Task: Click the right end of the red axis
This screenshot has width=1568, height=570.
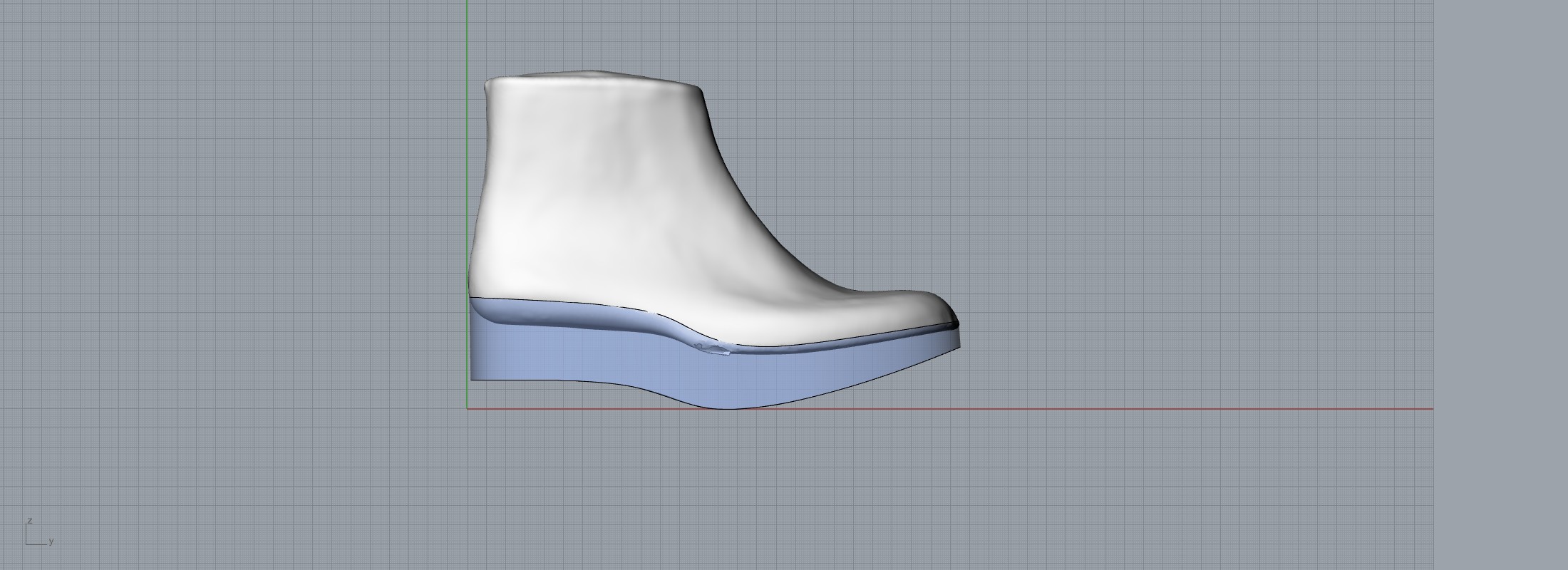Action: click(1430, 409)
